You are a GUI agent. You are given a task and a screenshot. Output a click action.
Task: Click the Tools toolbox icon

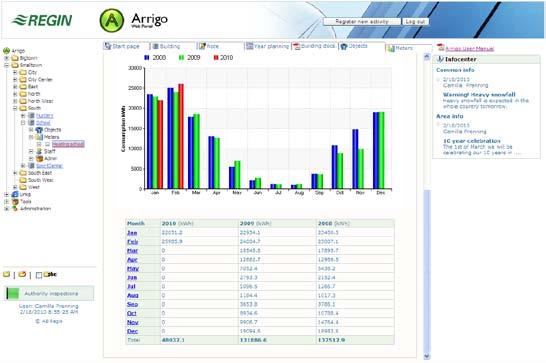point(15,201)
